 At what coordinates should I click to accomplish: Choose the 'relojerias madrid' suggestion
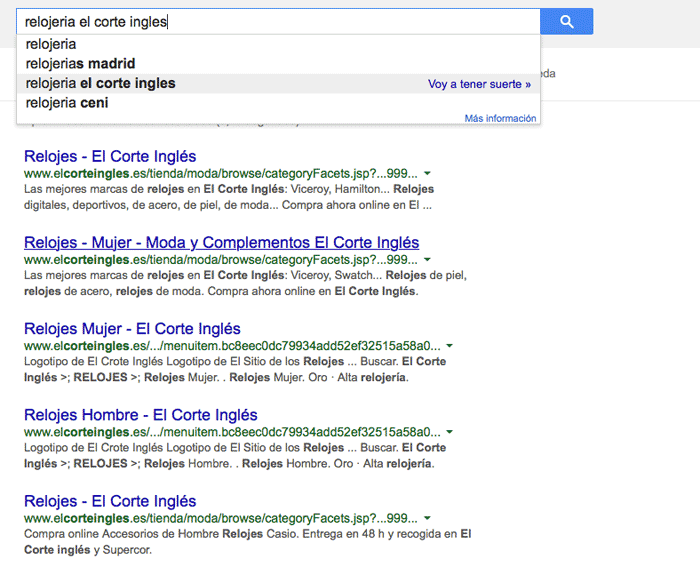tap(278, 64)
